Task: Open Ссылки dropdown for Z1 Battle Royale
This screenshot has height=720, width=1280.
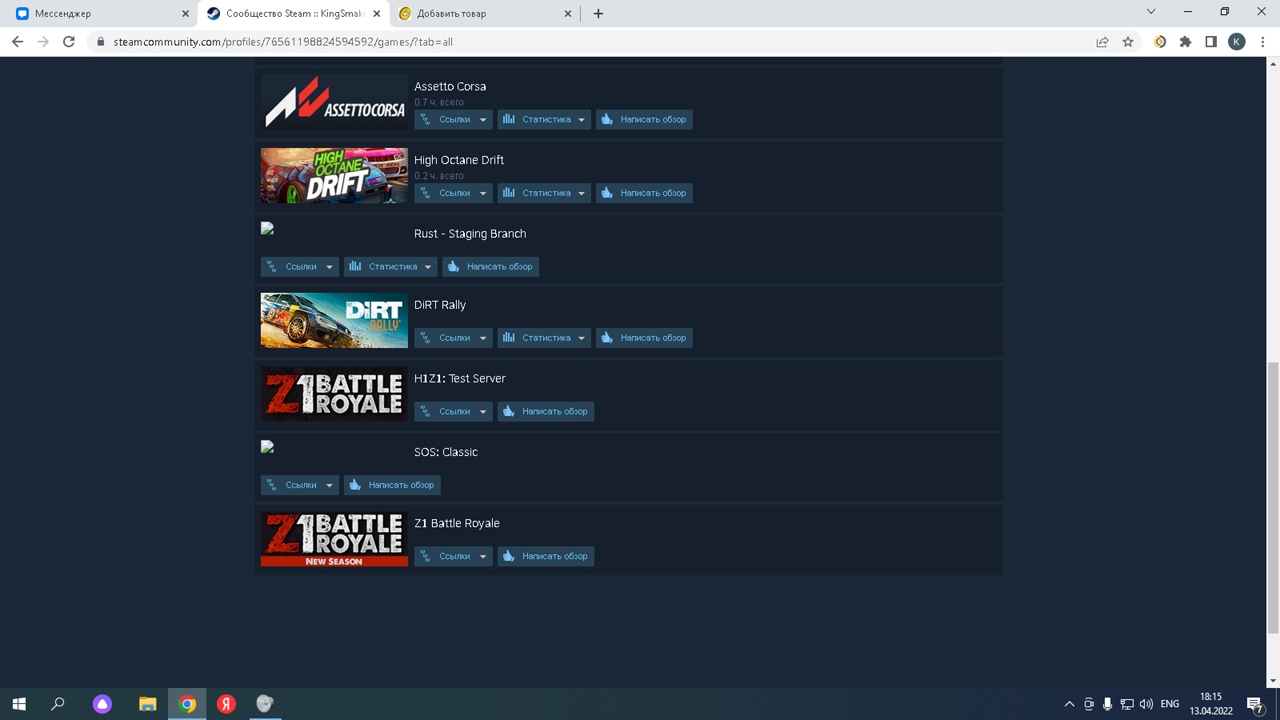Action: [x=453, y=556]
